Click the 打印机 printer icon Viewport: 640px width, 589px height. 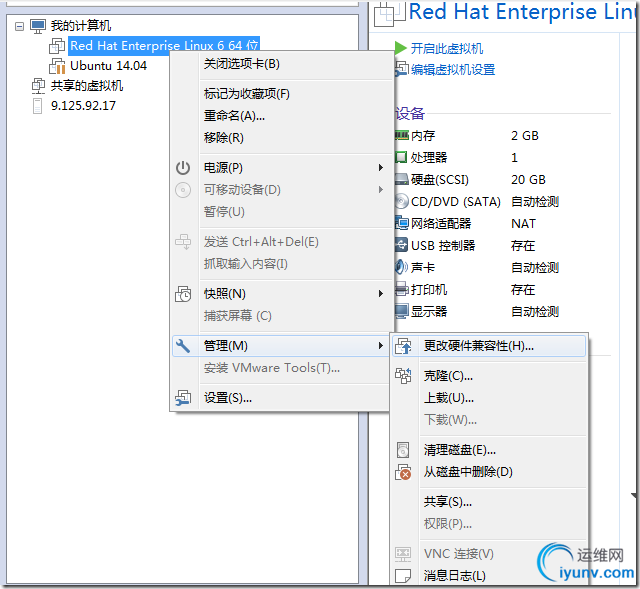click(x=402, y=289)
